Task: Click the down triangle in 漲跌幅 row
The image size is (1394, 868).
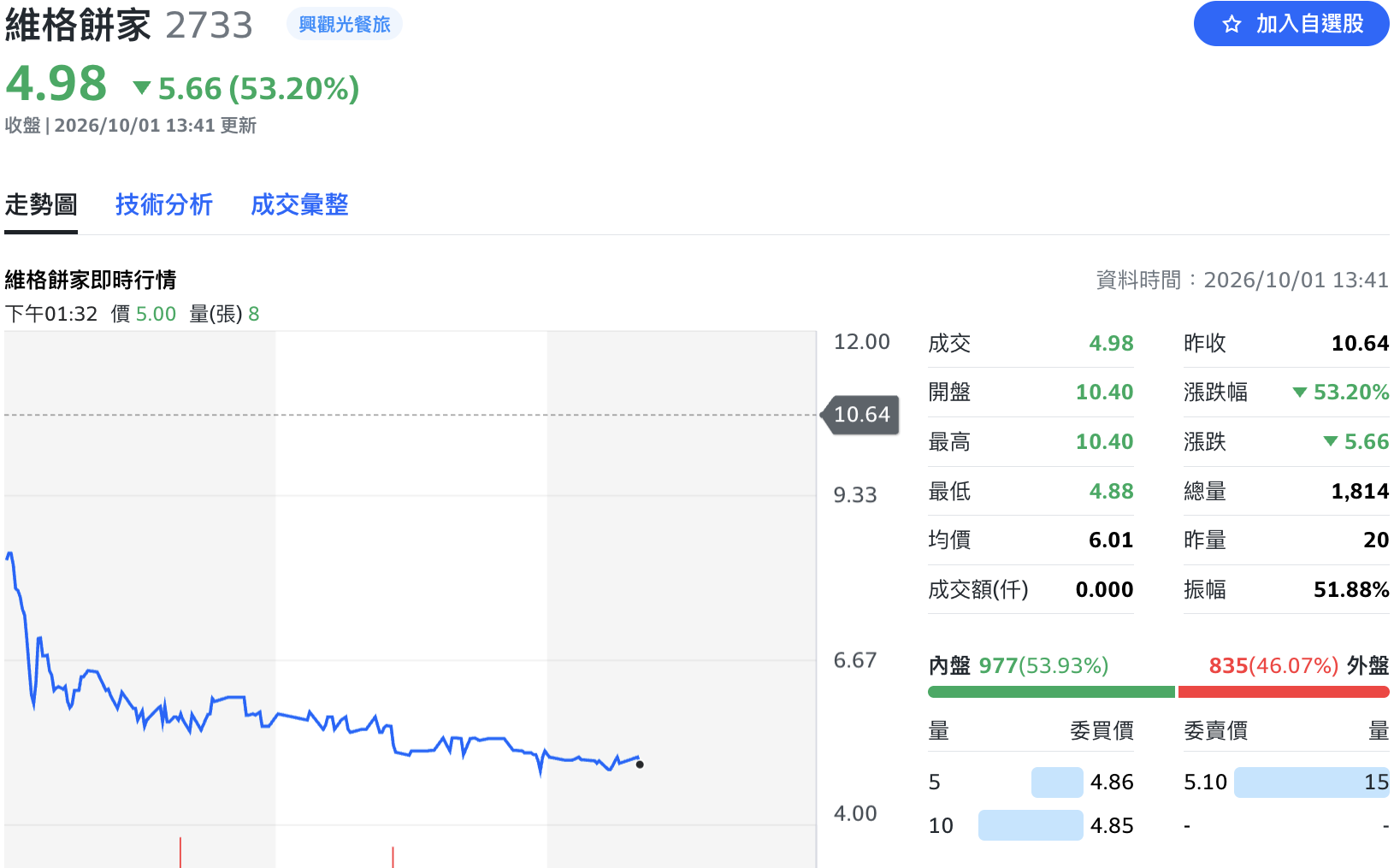Action: coord(1300,393)
